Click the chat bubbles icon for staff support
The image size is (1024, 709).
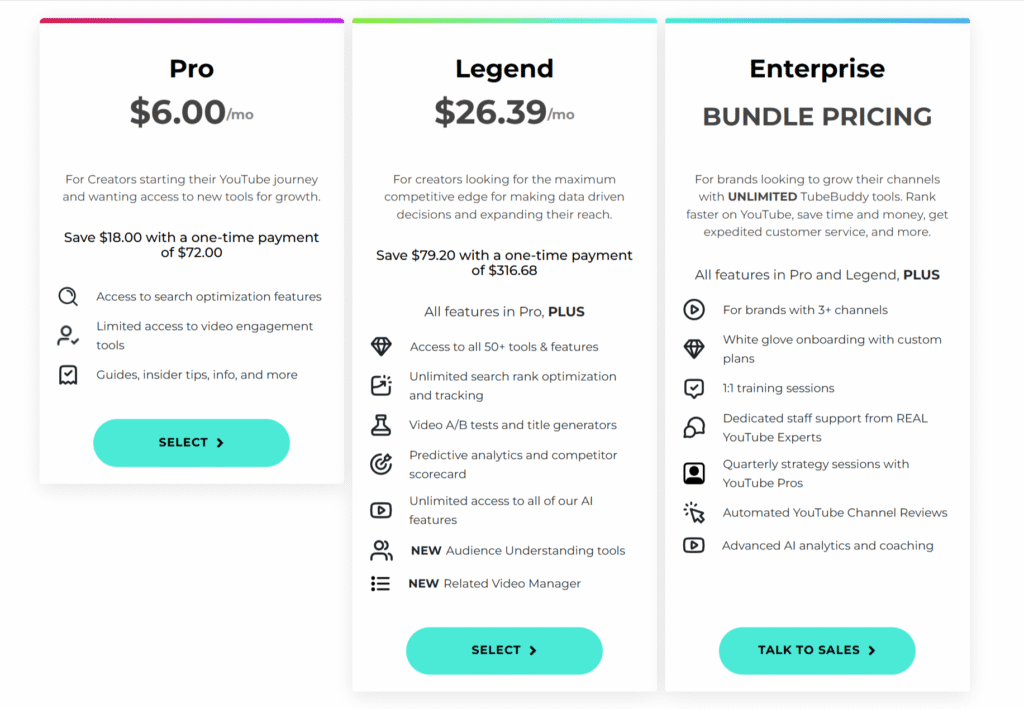[x=694, y=428]
